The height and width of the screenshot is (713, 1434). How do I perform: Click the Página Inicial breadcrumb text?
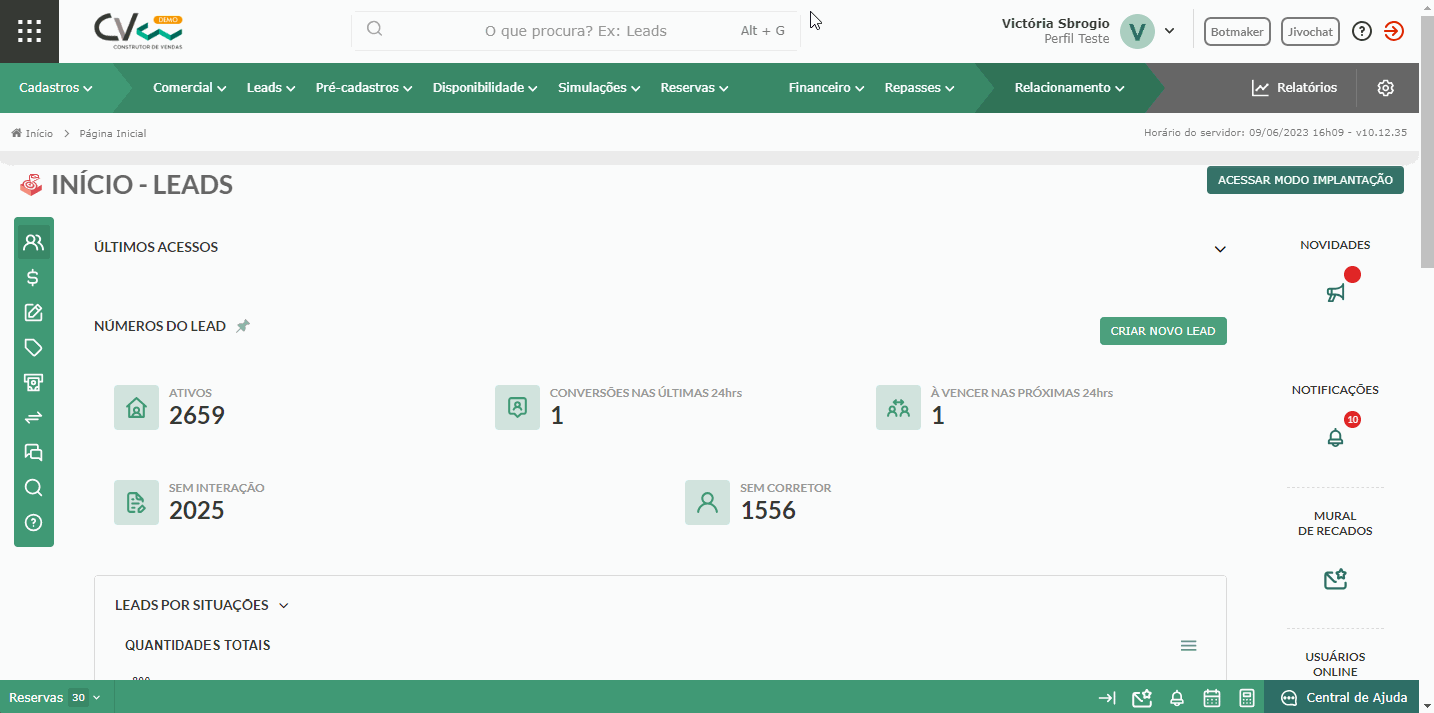[x=113, y=133]
